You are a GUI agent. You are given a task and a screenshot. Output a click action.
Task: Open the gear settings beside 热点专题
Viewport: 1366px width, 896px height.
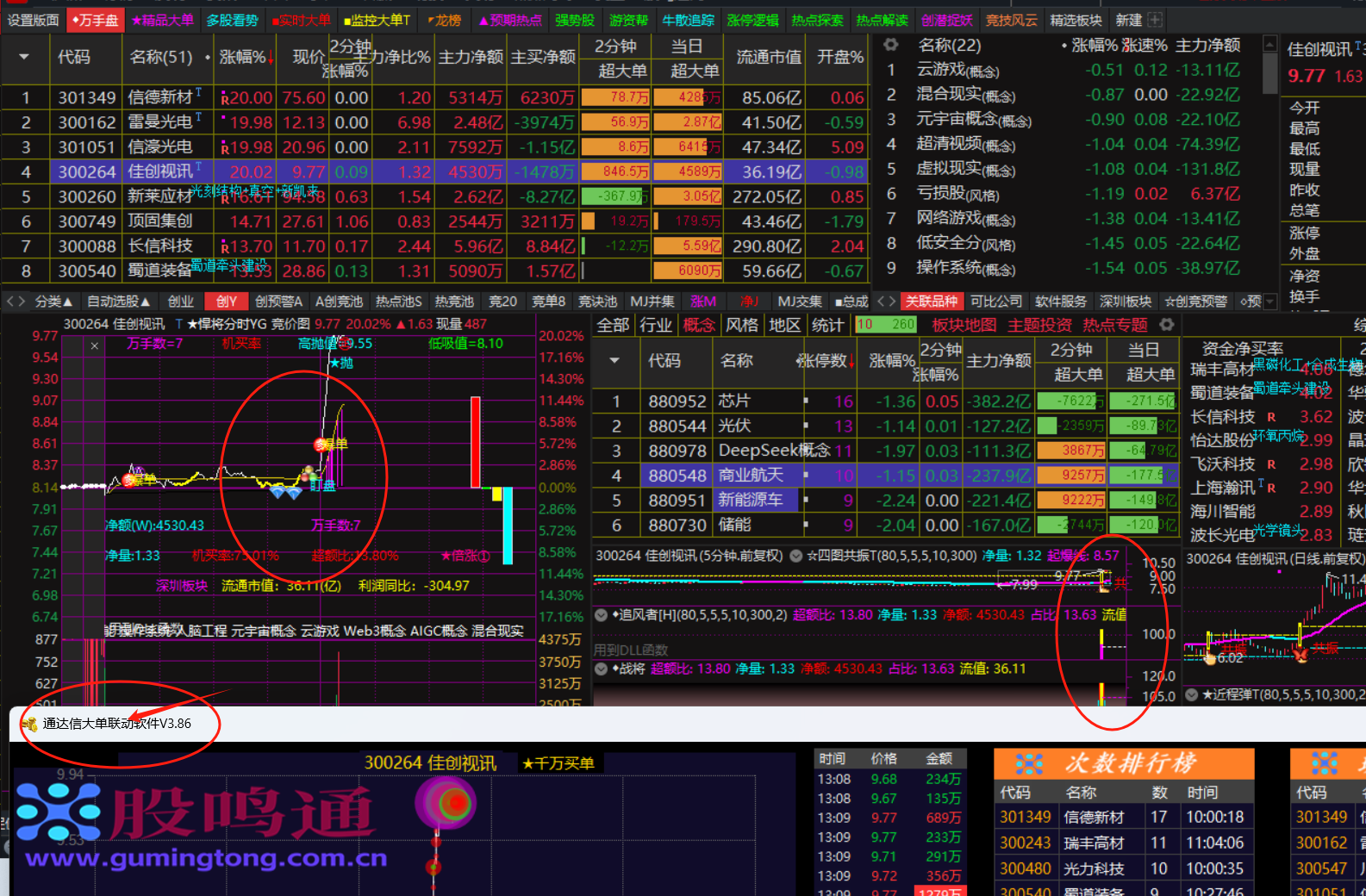coord(1166,325)
